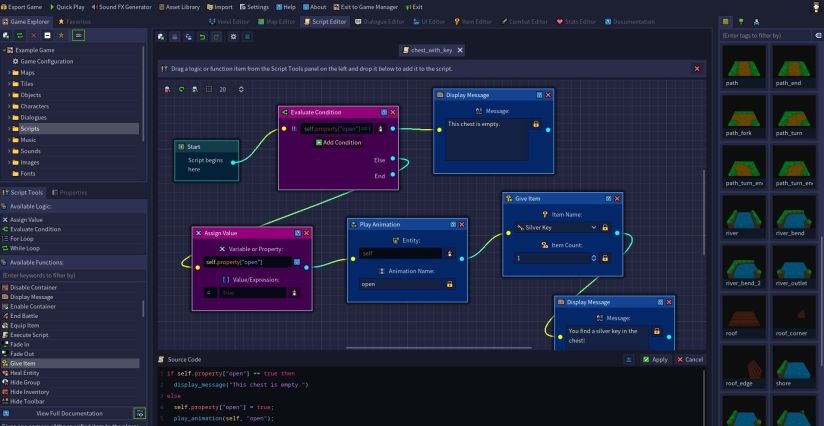Switch to the Properties tab
The image size is (824, 426).
click(71, 192)
